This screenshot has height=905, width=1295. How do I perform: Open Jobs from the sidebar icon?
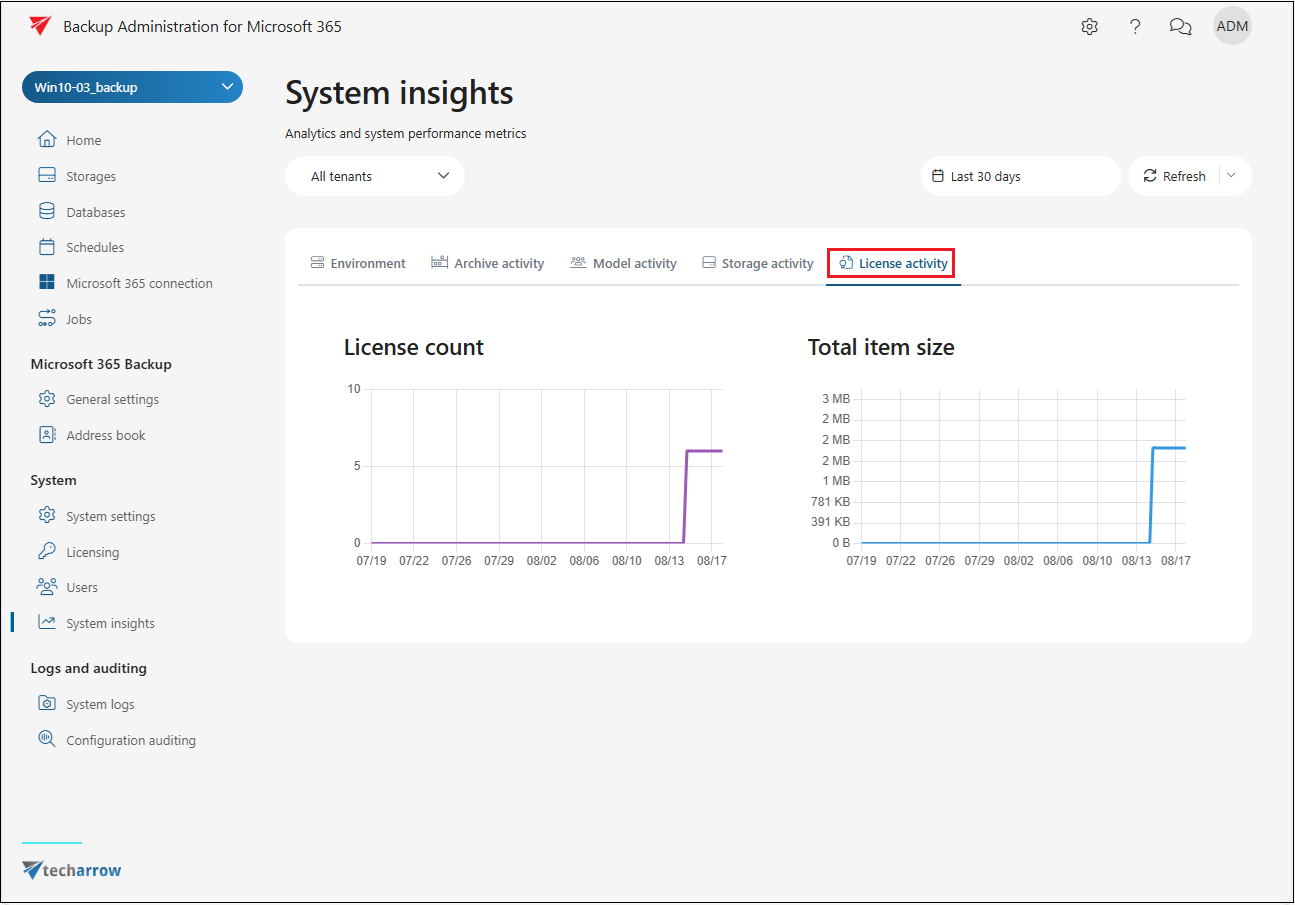coord(47,319)
